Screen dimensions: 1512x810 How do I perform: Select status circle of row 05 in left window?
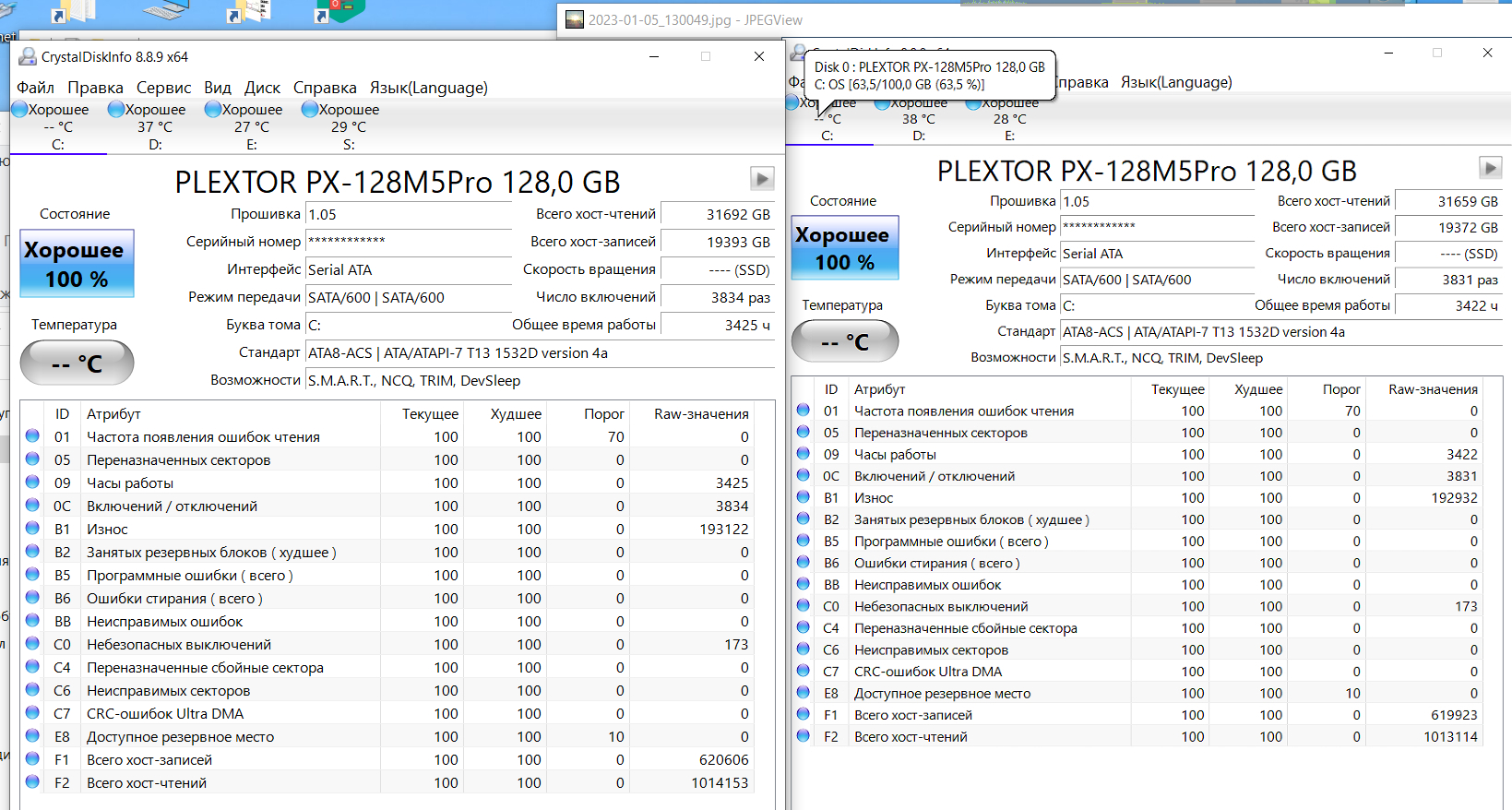coord(32,459)
